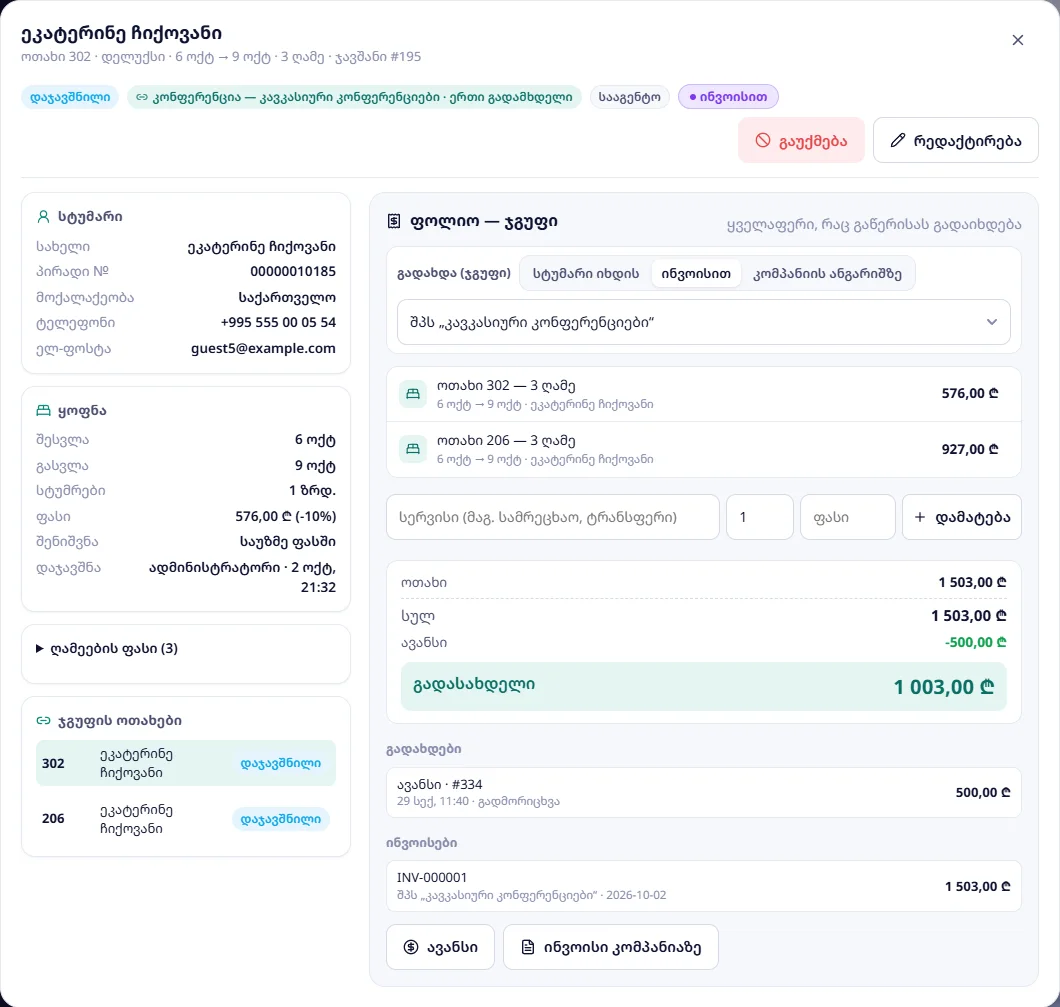The image size is (1060, 1007).
Task: Click the purple ინვოისით badge in the header
Action: tap(728, 97)
